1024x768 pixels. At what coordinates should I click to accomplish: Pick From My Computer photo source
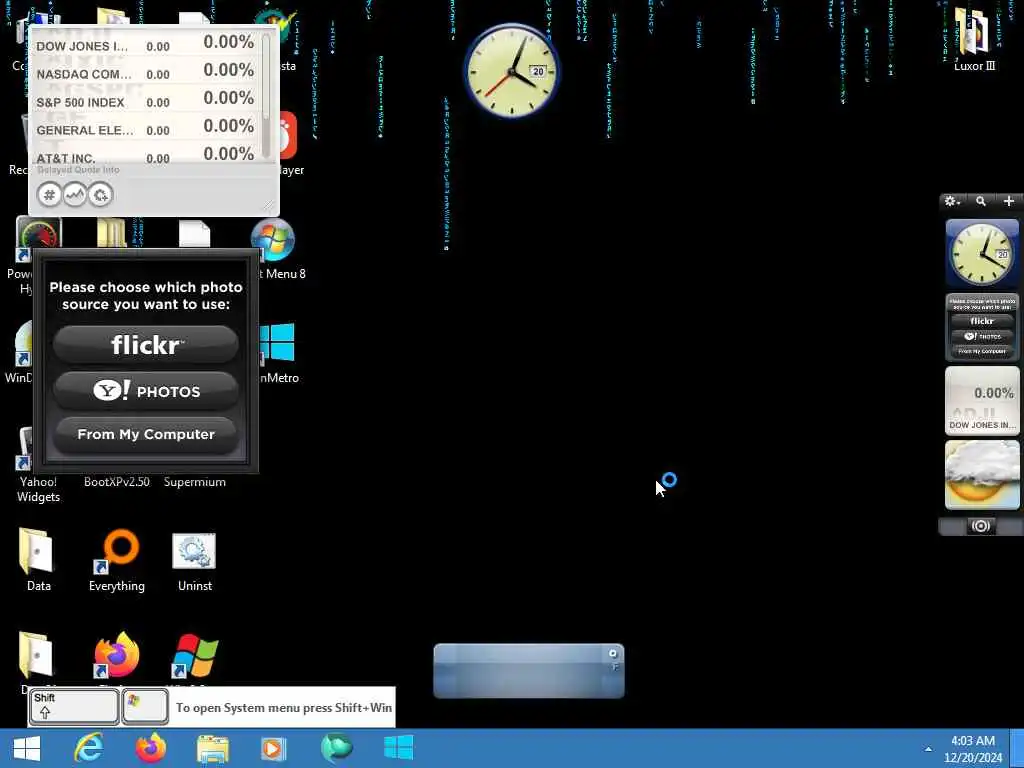coord(146,434)
